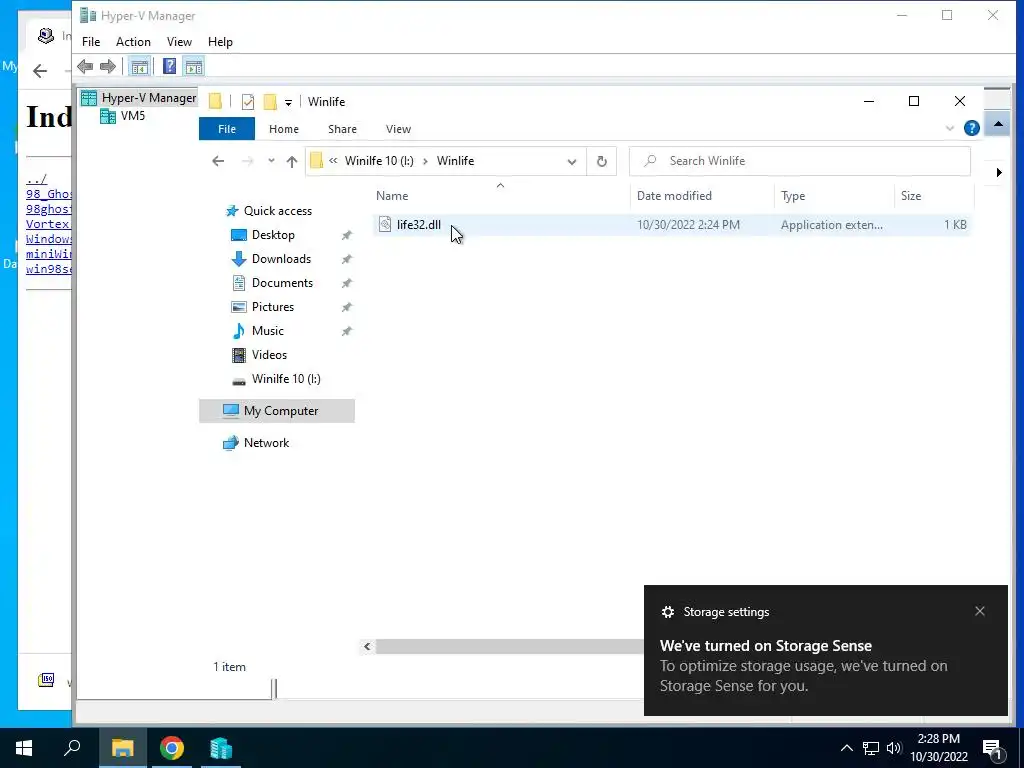This screenshot has height=768, width=1024.
Task: Go back in File Explorer
Action: click(218, 161)
